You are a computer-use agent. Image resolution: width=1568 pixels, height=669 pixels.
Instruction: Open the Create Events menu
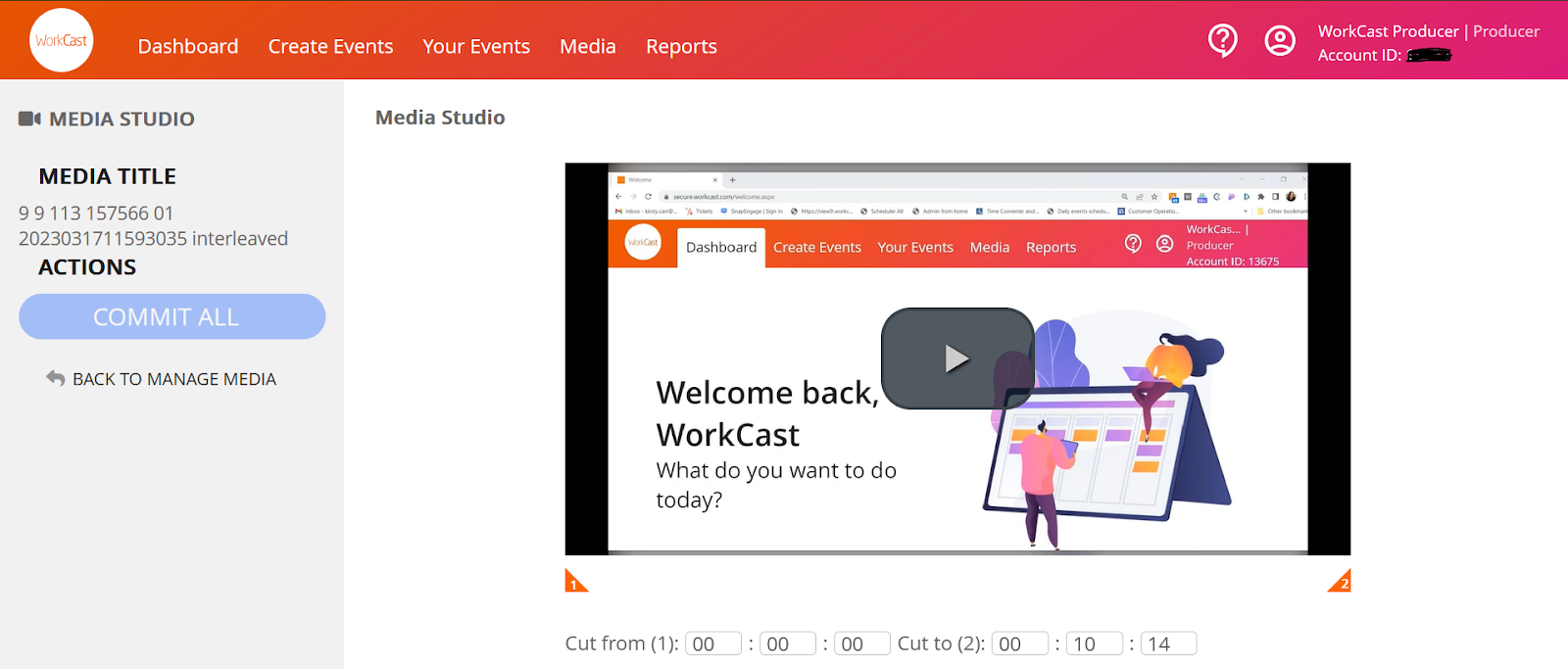click(x=330, y=46)
